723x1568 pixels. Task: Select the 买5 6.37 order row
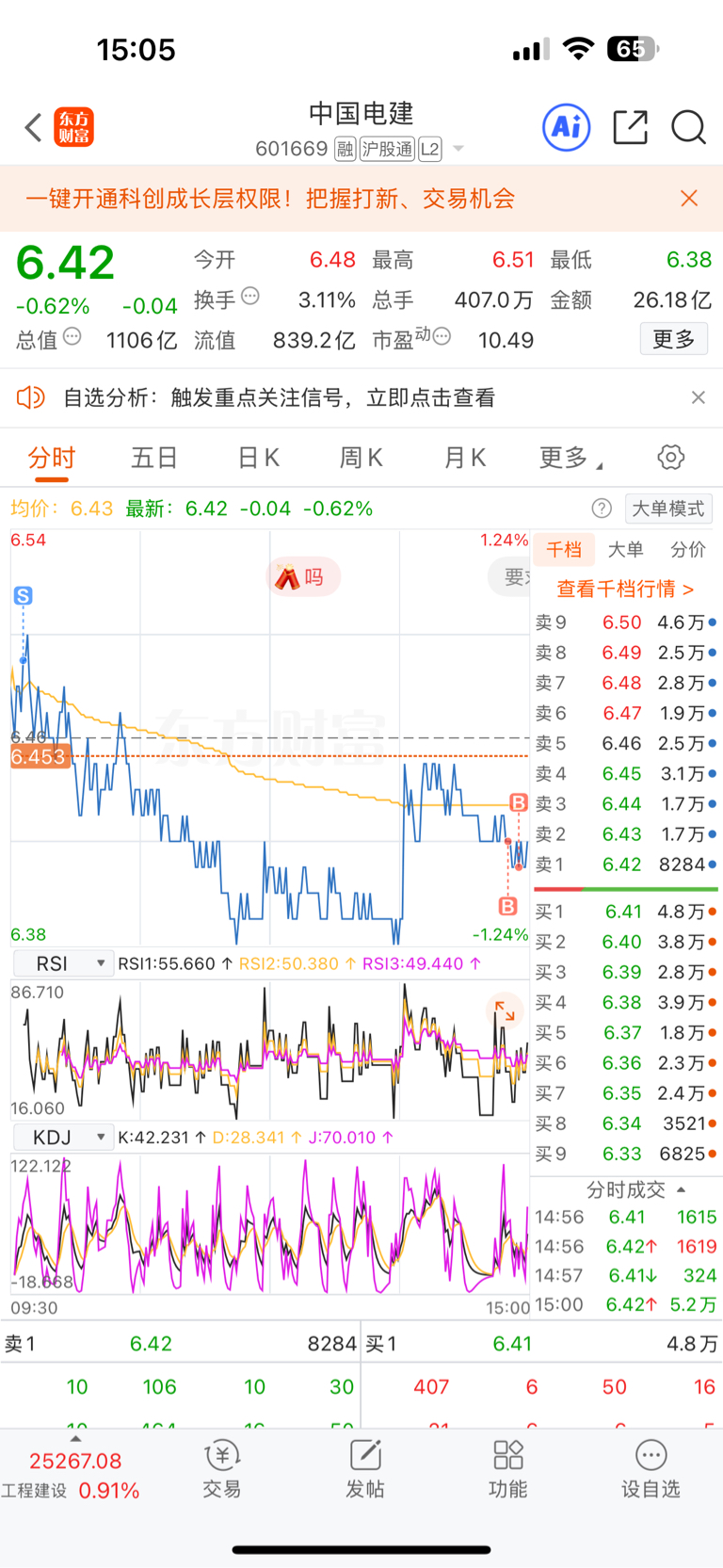coord(626,1032)
